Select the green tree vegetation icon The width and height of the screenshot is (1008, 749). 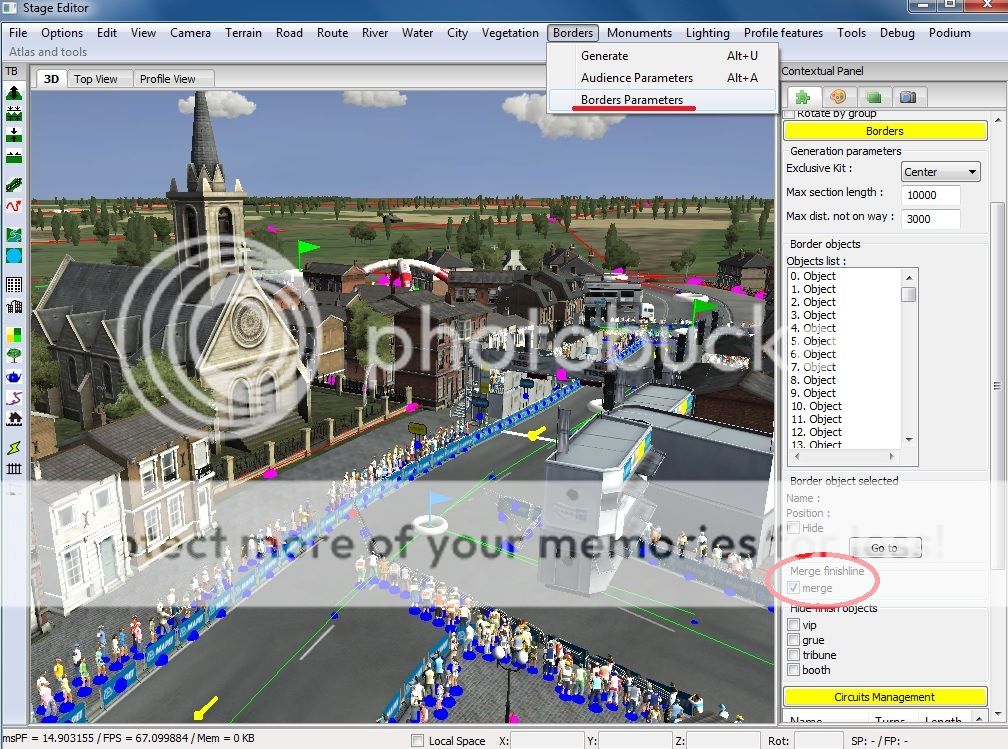(x=14, y=354)
